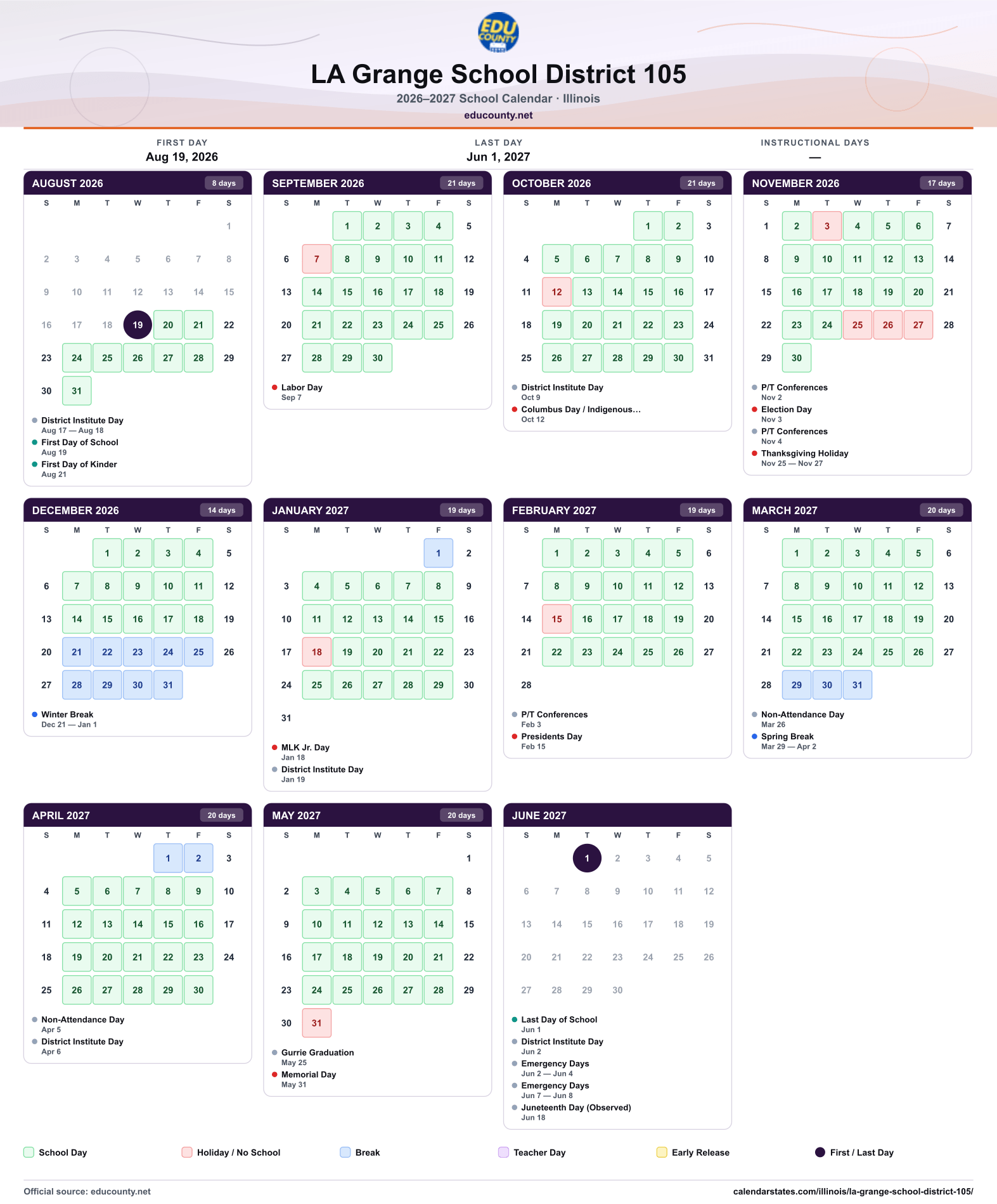
Task: Select Columbus Day, October 12 cell
Action: pyautogui.click(x=556, y=292)
